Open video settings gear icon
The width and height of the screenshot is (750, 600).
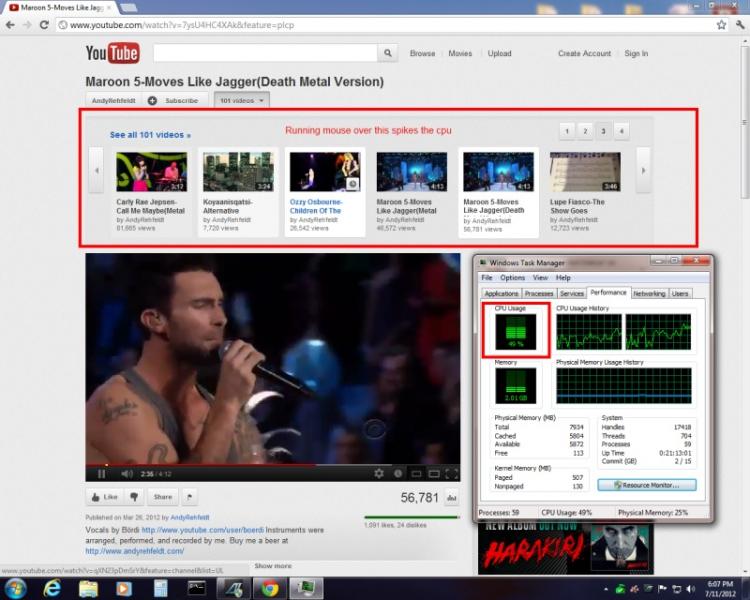(379, 473)
